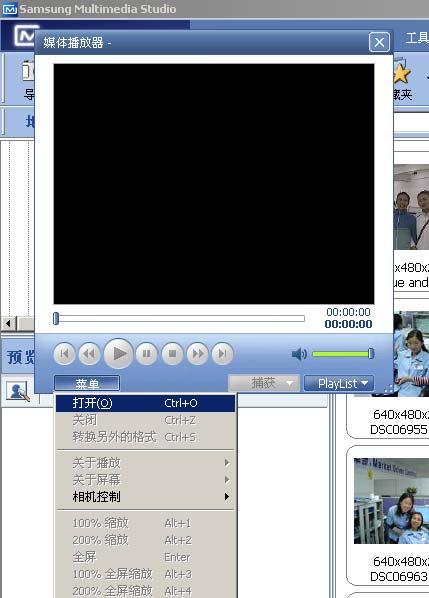Mute audio via the speaker icon
429x598 pixels.
pyautogui.click(x=299, y=354)
